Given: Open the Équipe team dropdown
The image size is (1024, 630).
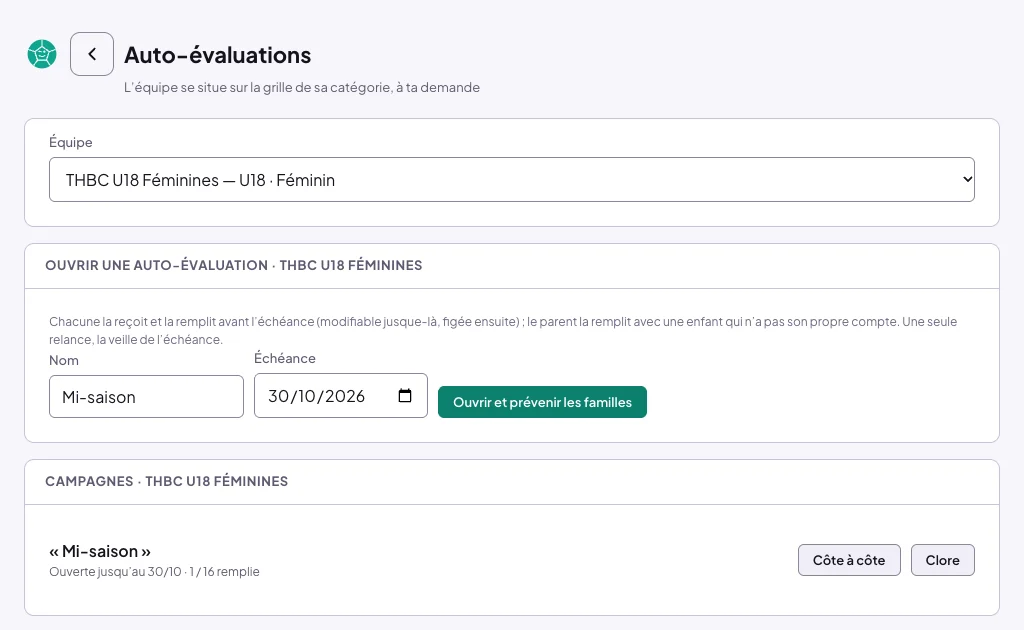Looking at the screenshot, I should click(512, 180).
